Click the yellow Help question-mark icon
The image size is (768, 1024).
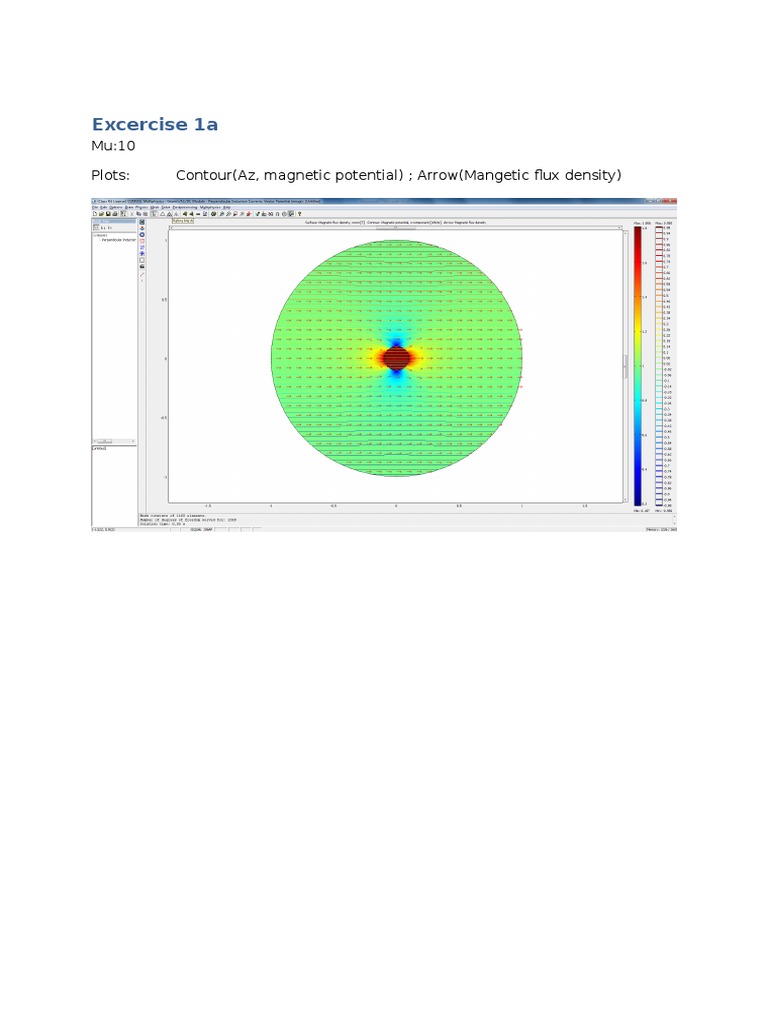[299, 214]
